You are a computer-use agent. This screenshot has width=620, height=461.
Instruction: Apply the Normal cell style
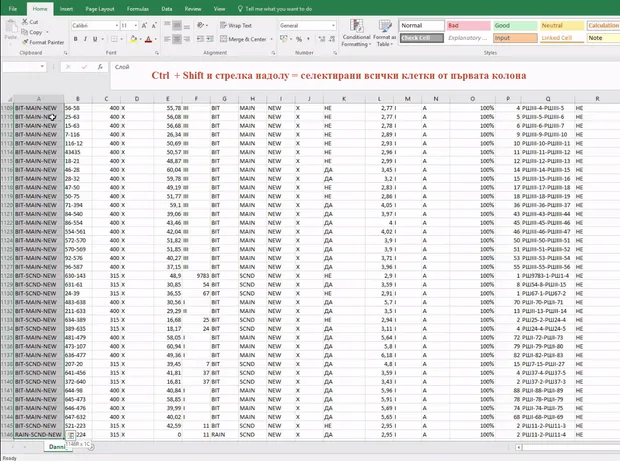(422, 26)
